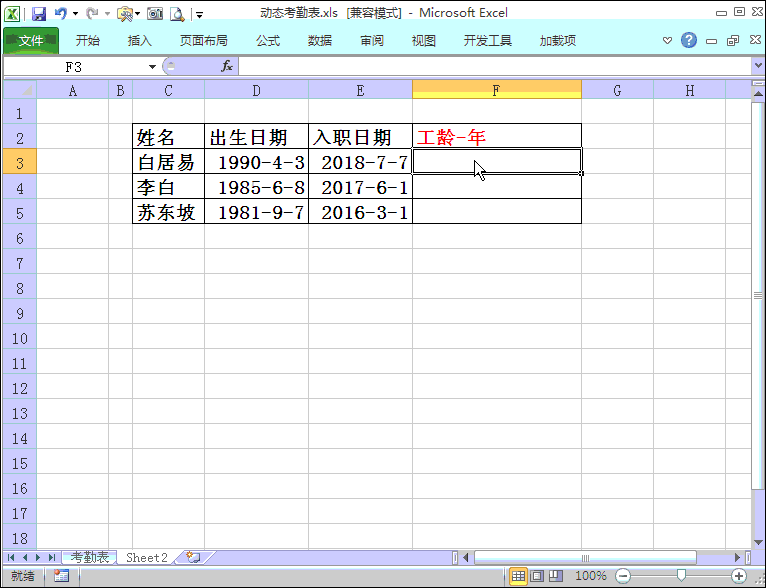Restore the workbook window inside Excel

tap(733, 41)
